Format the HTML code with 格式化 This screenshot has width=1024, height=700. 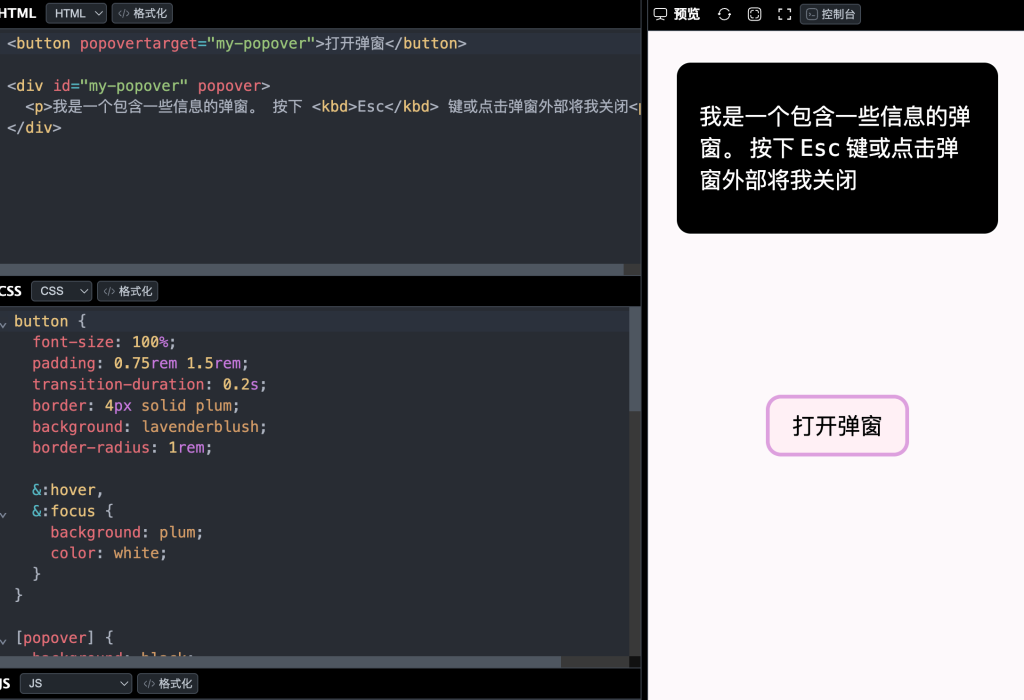(x=141, y=13)
